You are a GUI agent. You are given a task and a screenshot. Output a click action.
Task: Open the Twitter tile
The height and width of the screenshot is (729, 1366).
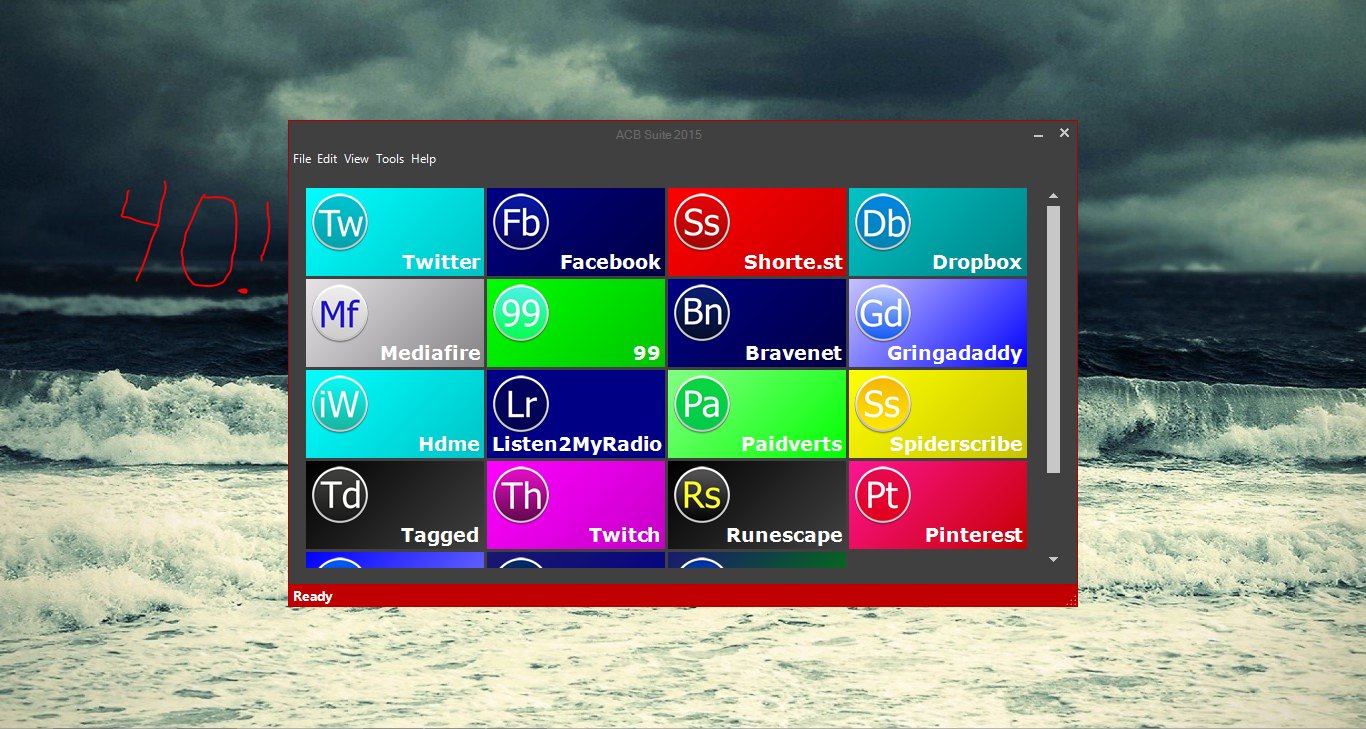(x=395, y=232)
